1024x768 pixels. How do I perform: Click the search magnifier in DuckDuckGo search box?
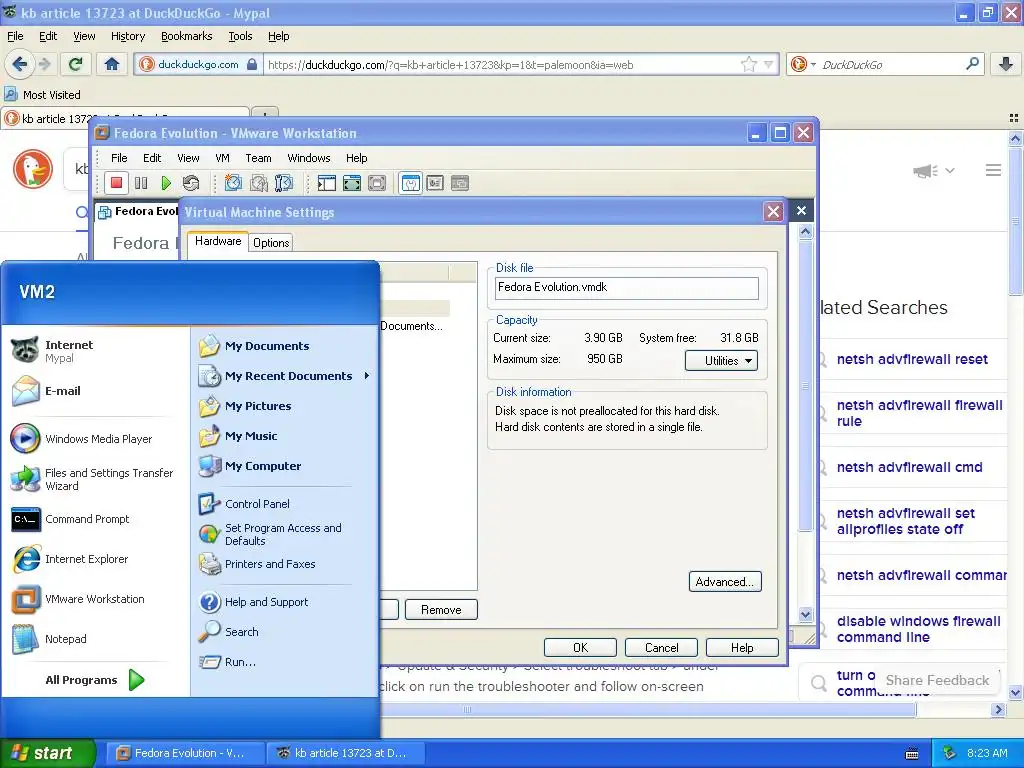(972, 64)
